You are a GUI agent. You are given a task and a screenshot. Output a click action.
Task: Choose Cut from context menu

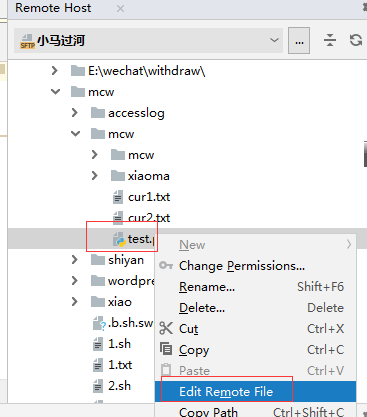click(255, 329)
